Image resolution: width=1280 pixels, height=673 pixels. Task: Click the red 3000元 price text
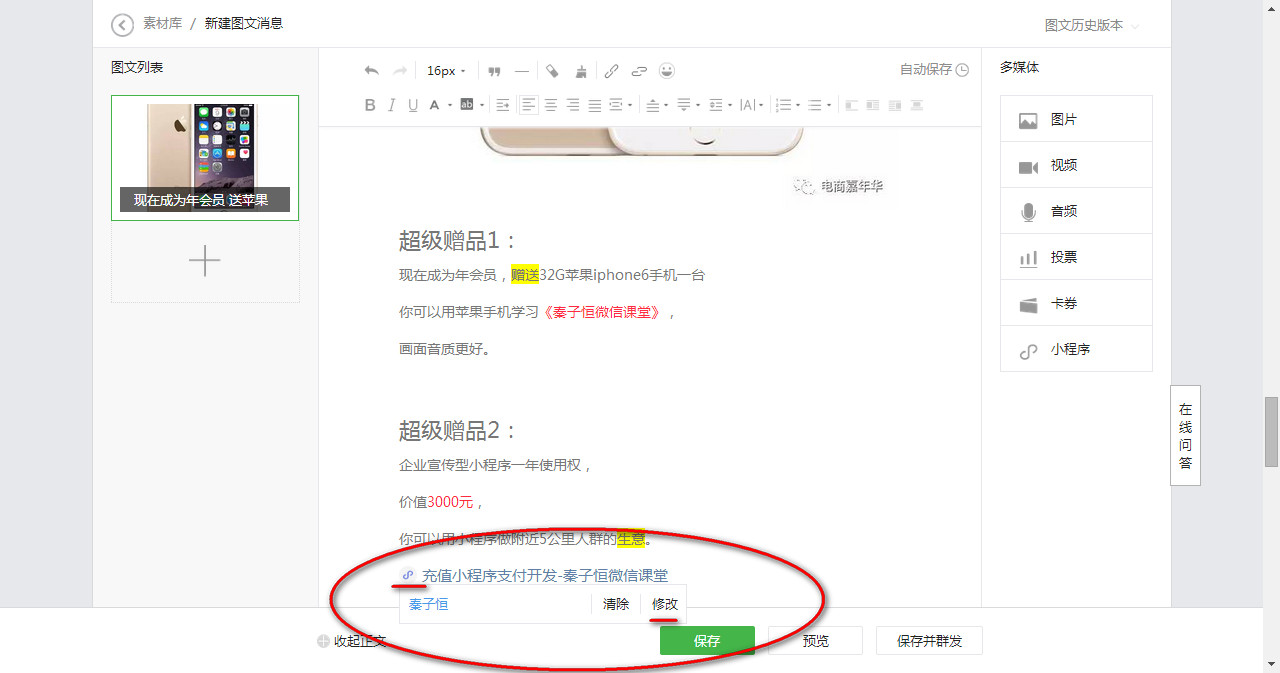coord(449,502)
